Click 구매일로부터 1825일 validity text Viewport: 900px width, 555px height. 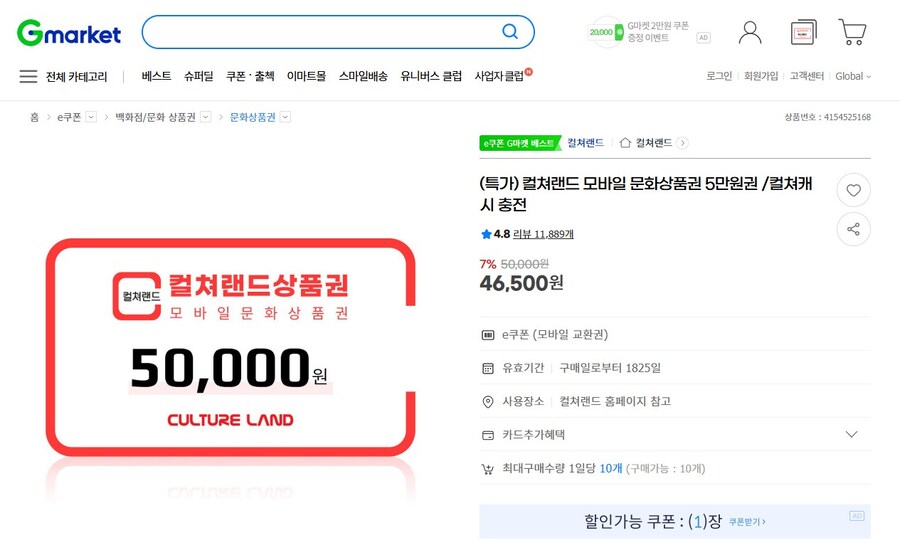[610, 368]
